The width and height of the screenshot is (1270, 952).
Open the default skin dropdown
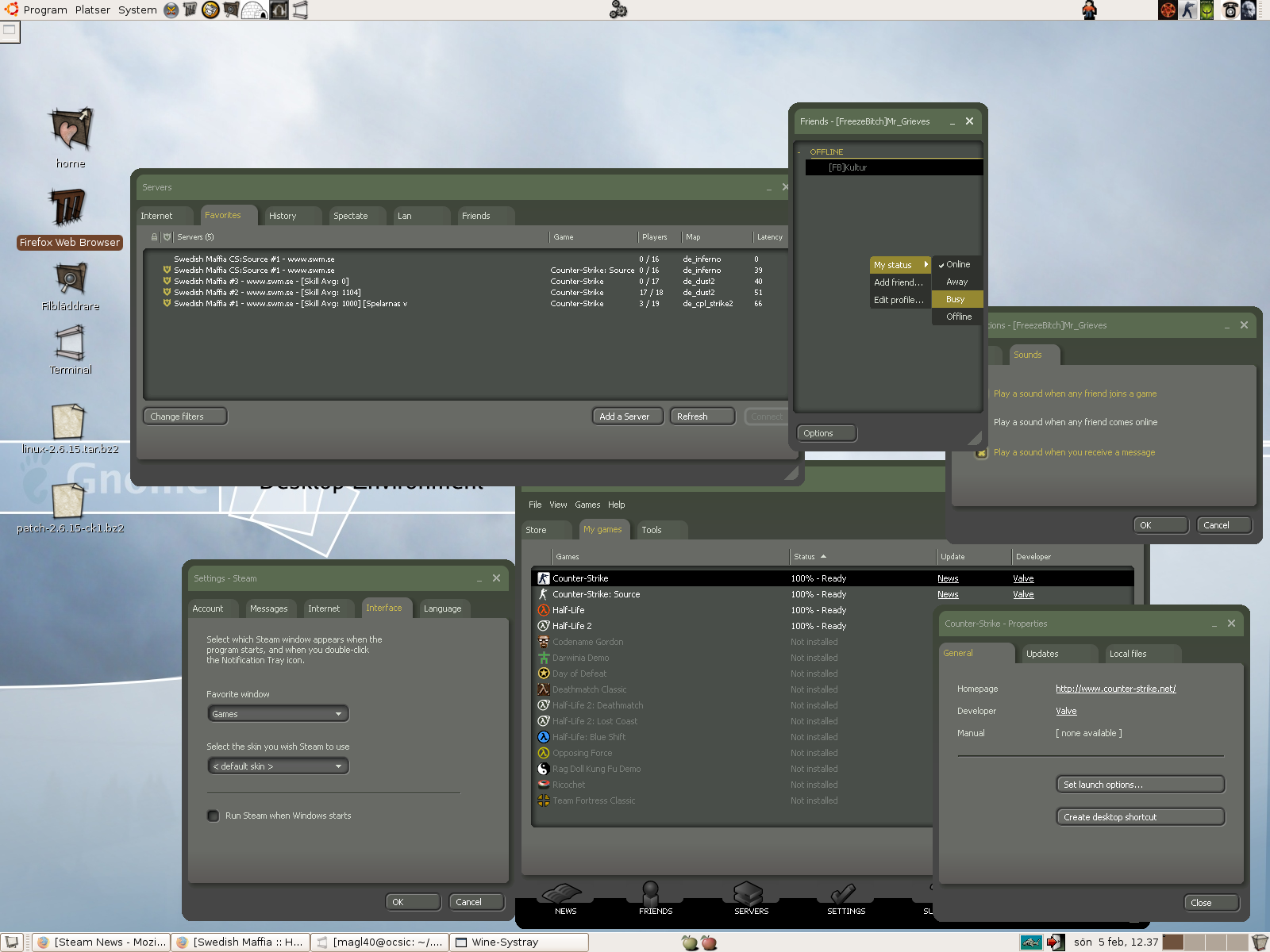[x=278, y=766]
